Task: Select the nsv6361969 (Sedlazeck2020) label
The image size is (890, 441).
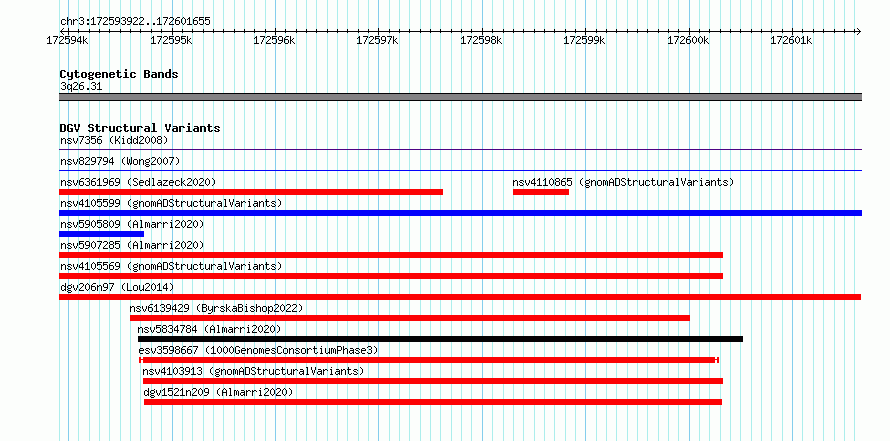Action: pos(138,182)
